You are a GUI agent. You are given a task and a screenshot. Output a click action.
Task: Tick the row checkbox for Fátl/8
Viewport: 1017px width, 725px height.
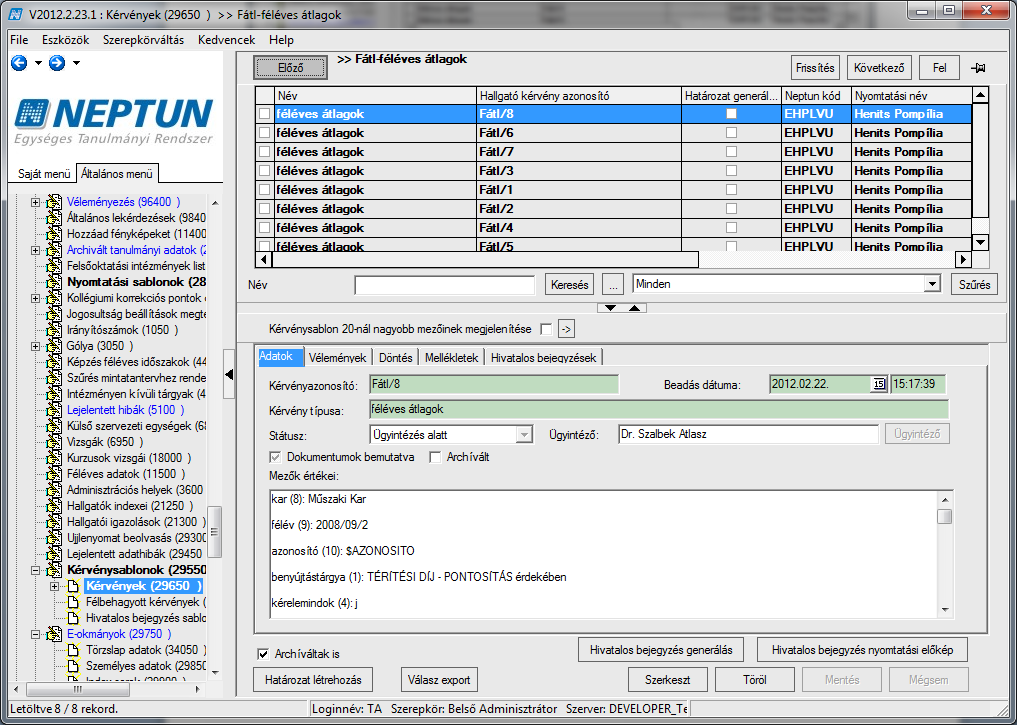(x=264, y=113)
